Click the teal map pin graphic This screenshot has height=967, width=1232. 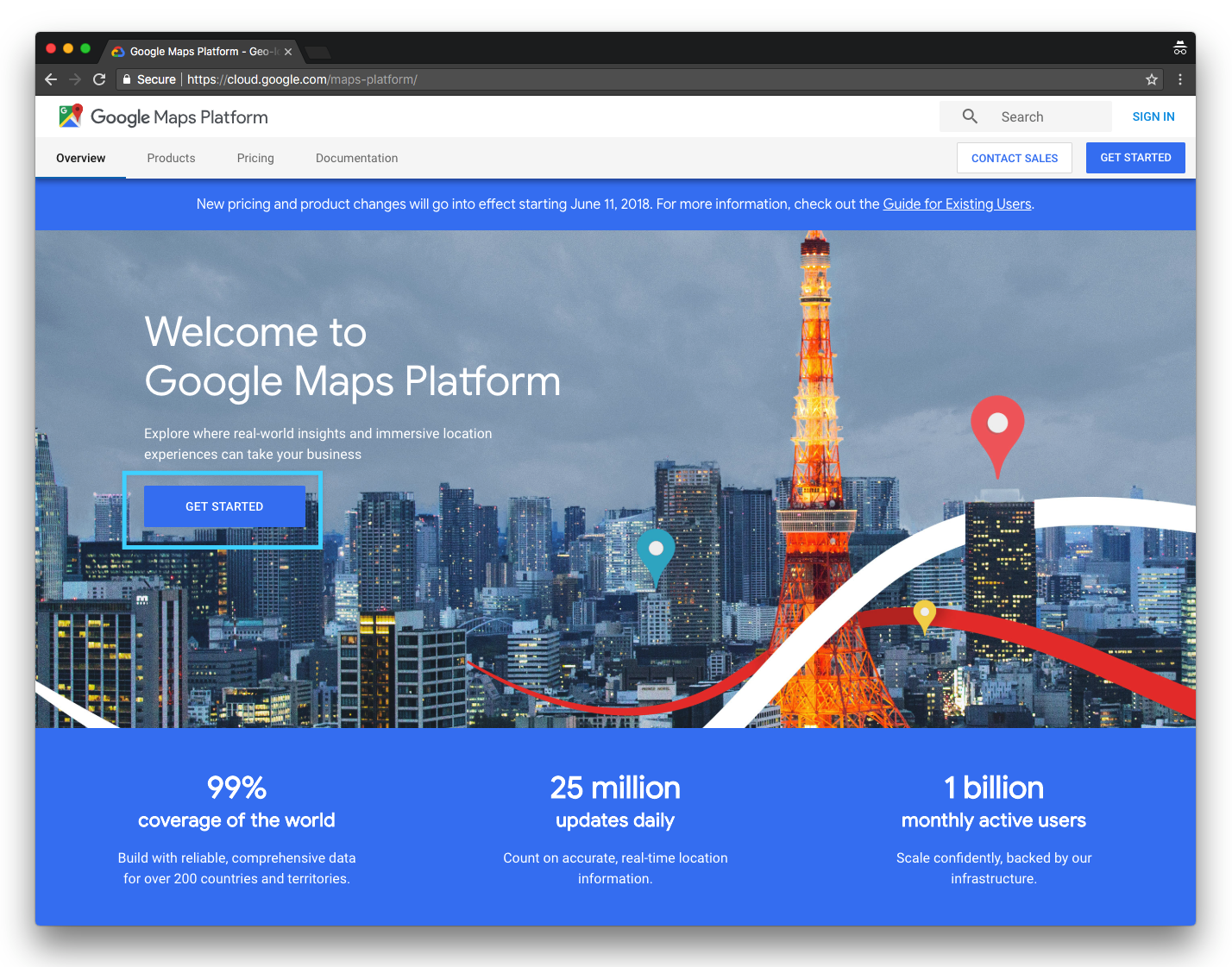(656, 558)
